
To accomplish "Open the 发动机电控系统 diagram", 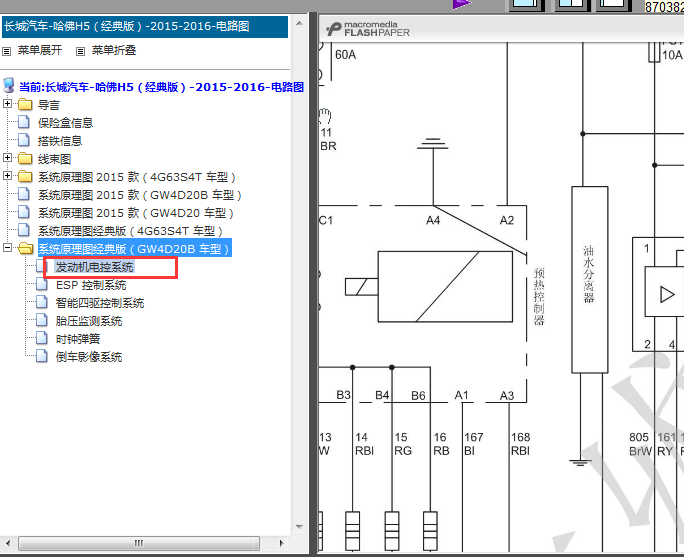I will click(94, 267).
